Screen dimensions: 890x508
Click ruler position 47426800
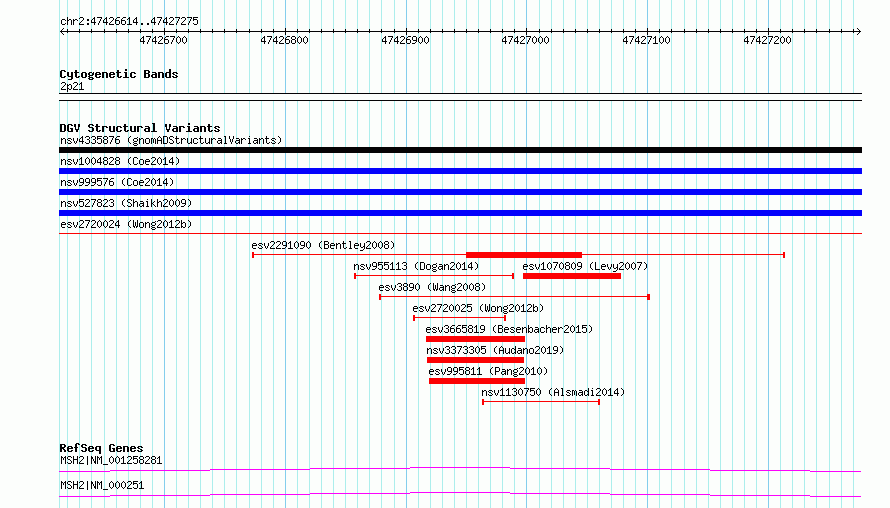tap(284, 40)
